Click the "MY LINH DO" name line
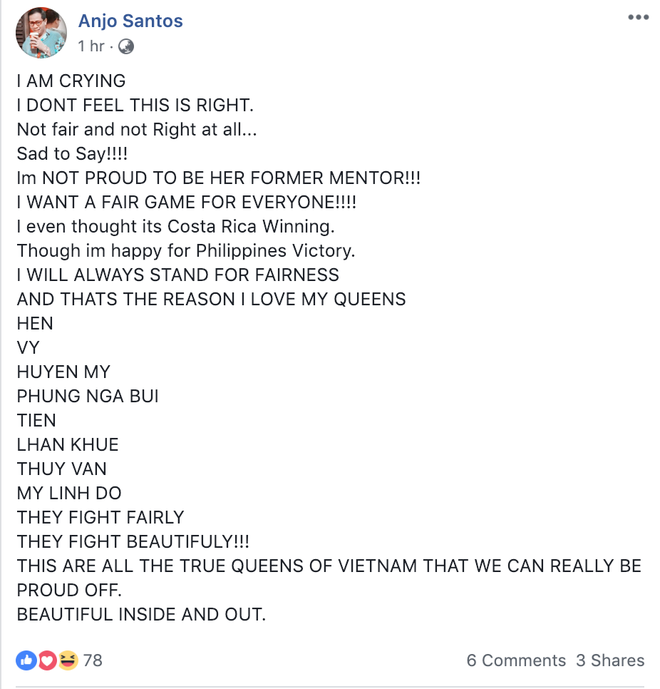Screen dimensions: 660x689 (70, 493)
